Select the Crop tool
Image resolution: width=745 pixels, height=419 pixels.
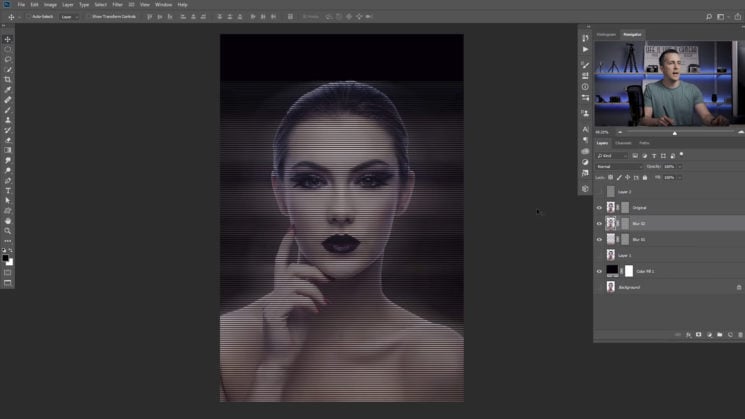(x=8, y=79)
